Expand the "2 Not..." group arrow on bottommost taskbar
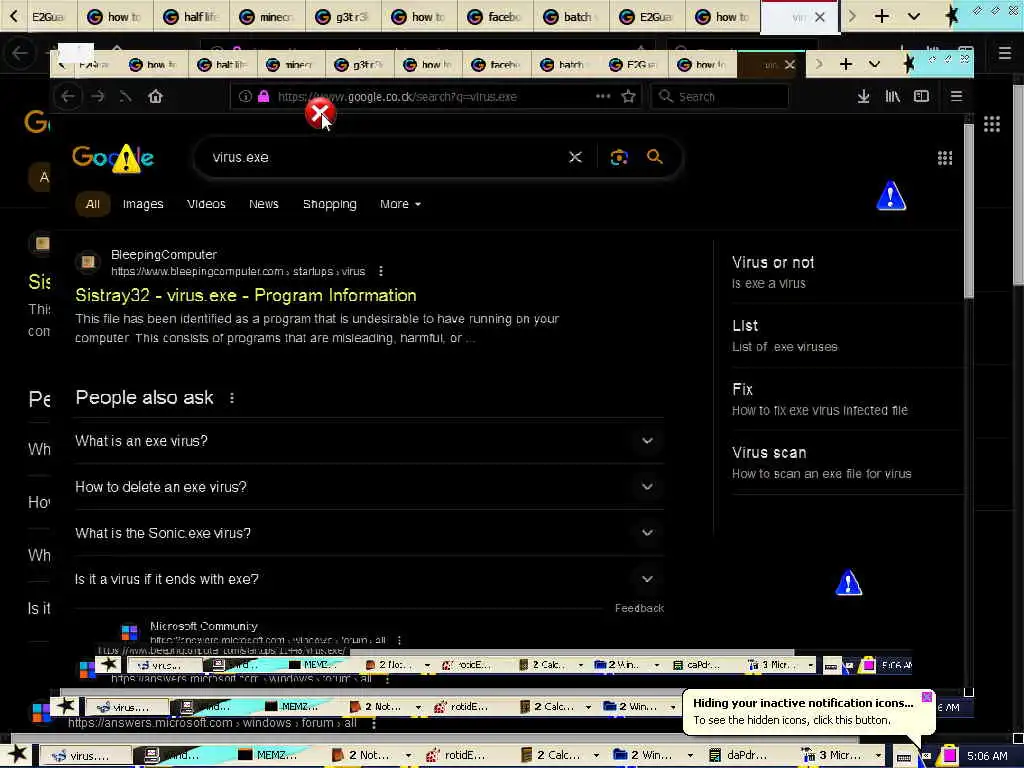The height and width of the screenshot is (768, 1024). [x=409, y=756]
